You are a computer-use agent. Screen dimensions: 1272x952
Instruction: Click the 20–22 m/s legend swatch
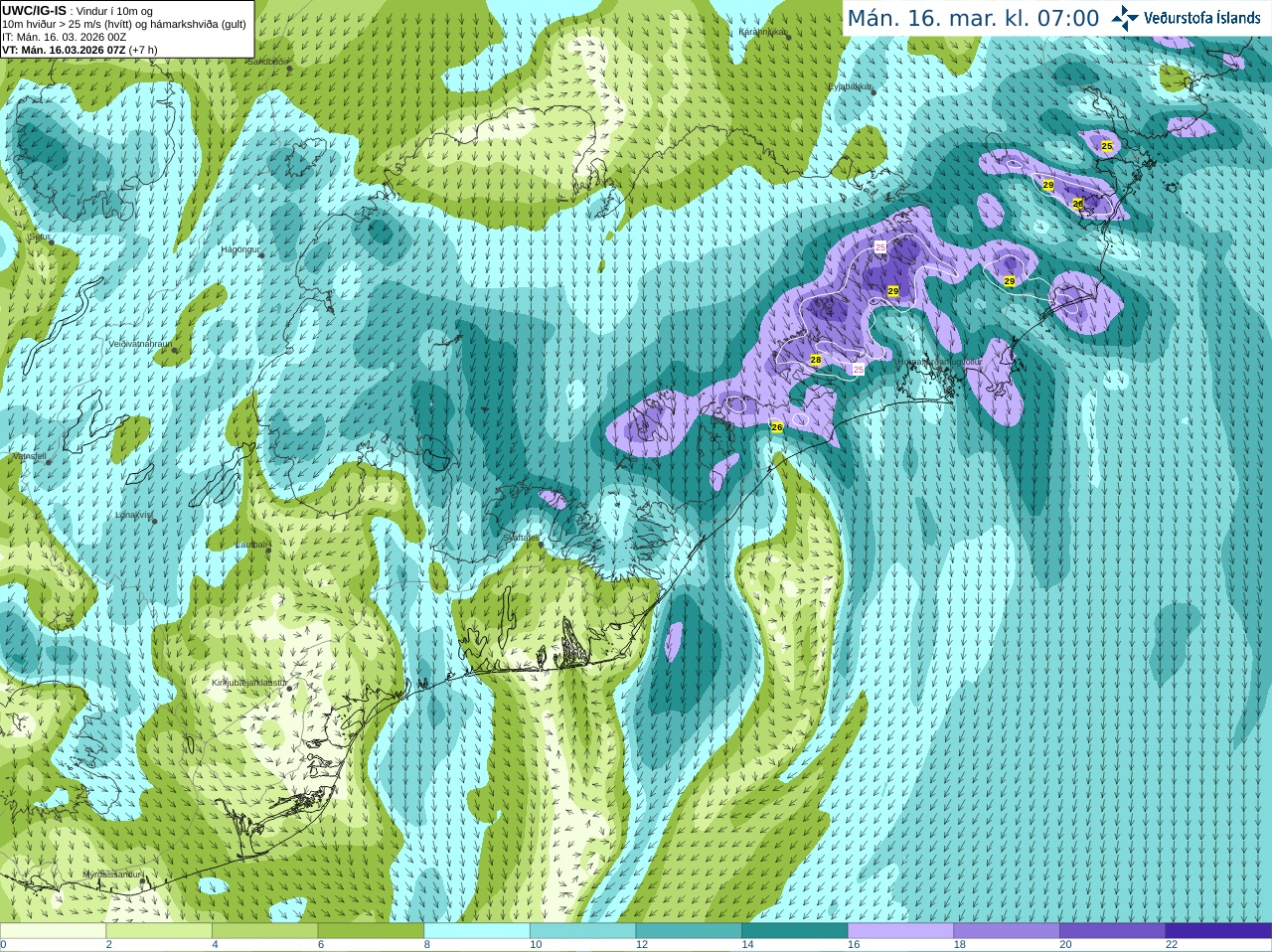click(1113, 931)
